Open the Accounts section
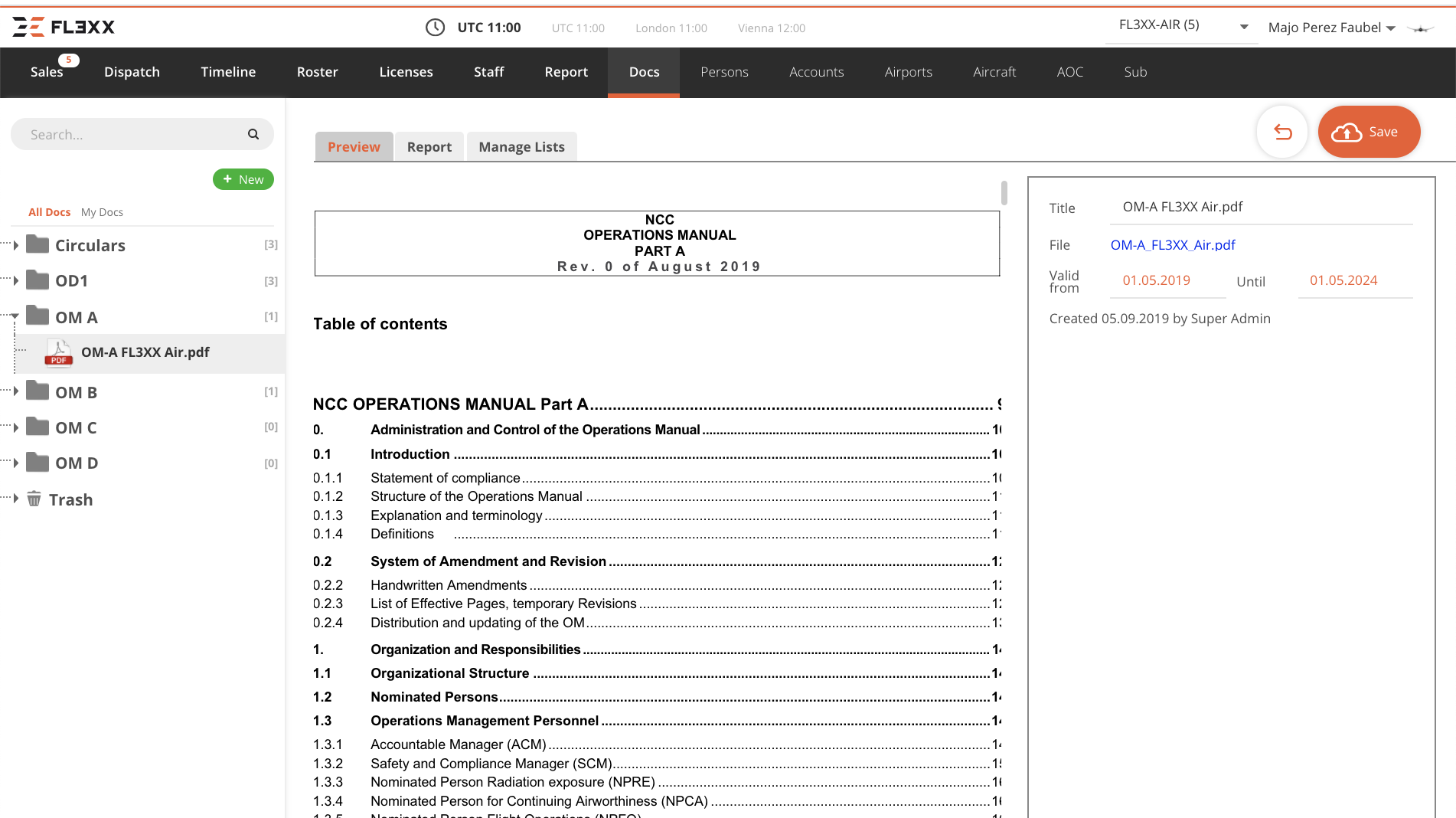The image size is (1456, 818). (x=817, y=72)
